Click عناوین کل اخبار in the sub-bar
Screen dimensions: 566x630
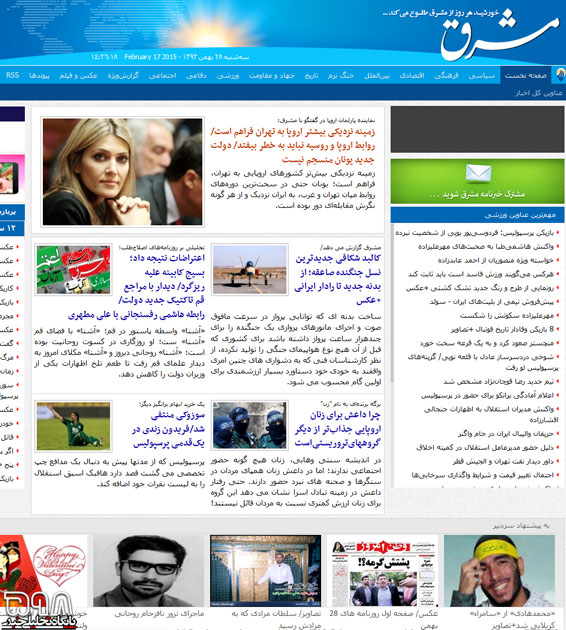click(539, 93)
